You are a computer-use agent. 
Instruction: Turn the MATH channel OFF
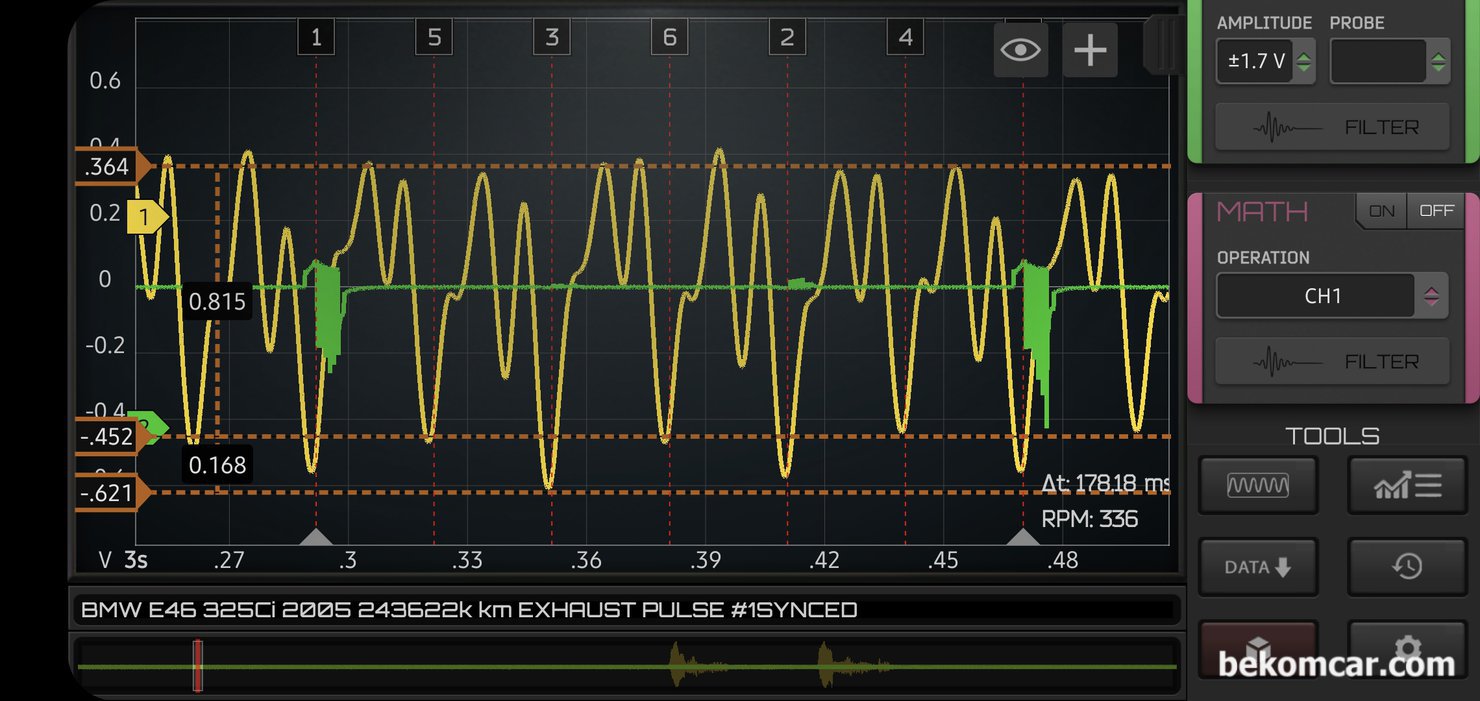coord(1436,211)
